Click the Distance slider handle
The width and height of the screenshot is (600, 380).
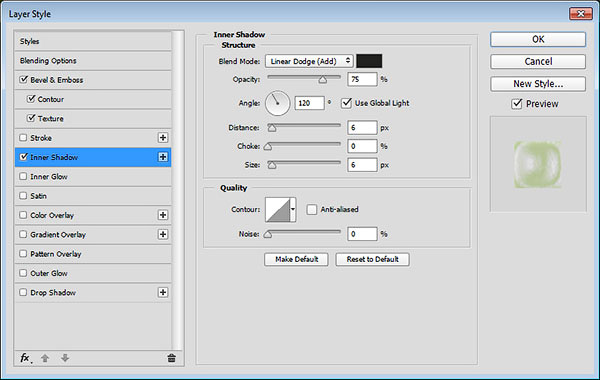[x=272, y=128]
